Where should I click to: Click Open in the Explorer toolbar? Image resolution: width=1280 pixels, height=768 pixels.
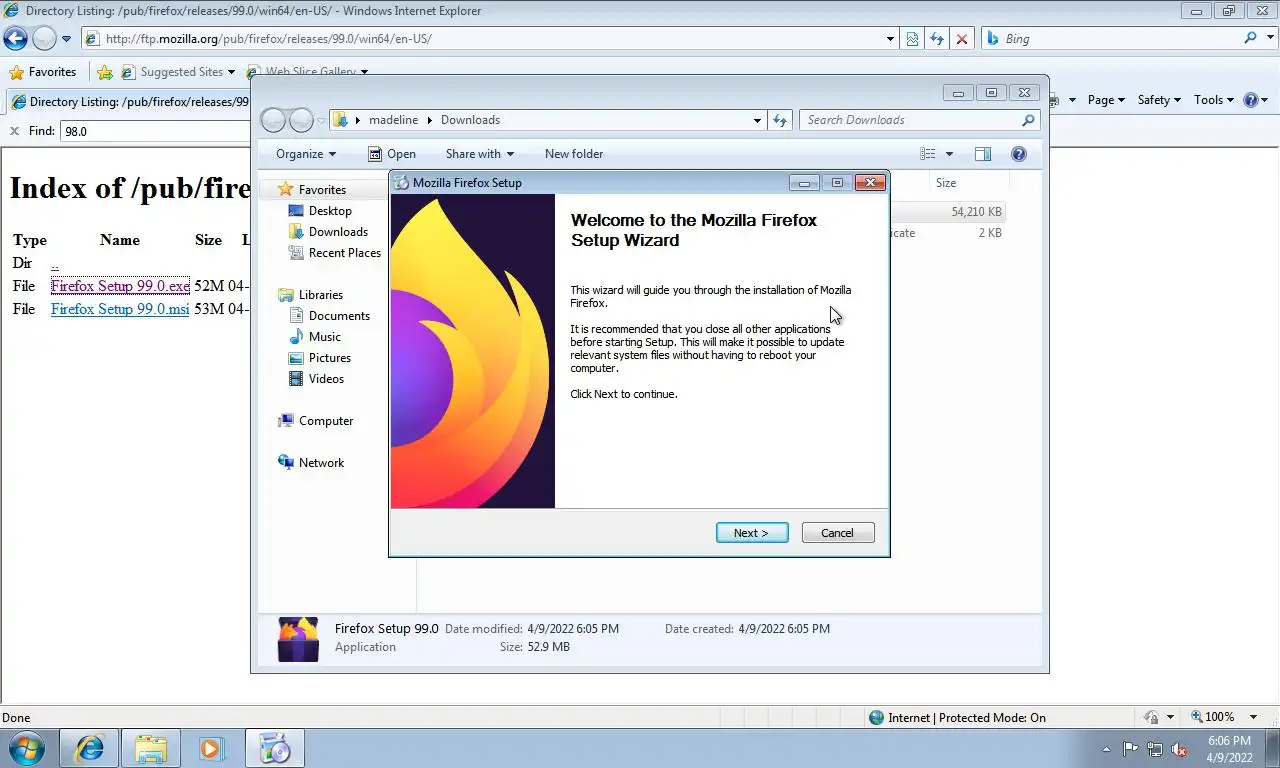pos(392,154)
